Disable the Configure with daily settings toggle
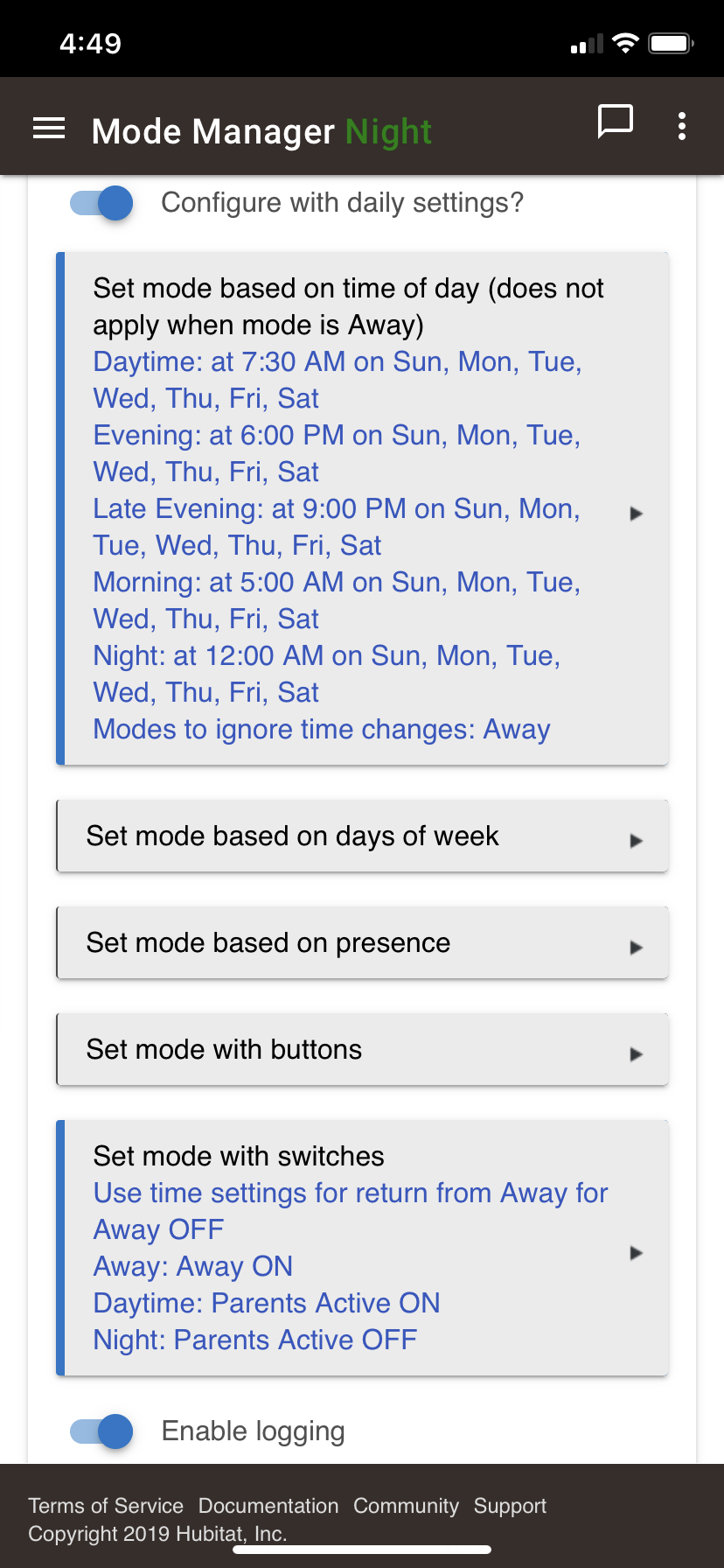 pos(102,203)
